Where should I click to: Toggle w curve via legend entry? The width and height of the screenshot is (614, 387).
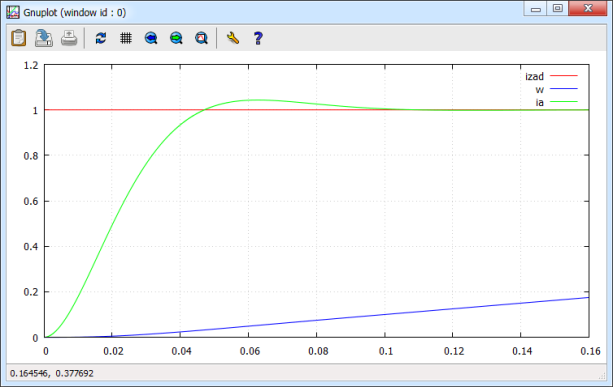click(540, 89)
